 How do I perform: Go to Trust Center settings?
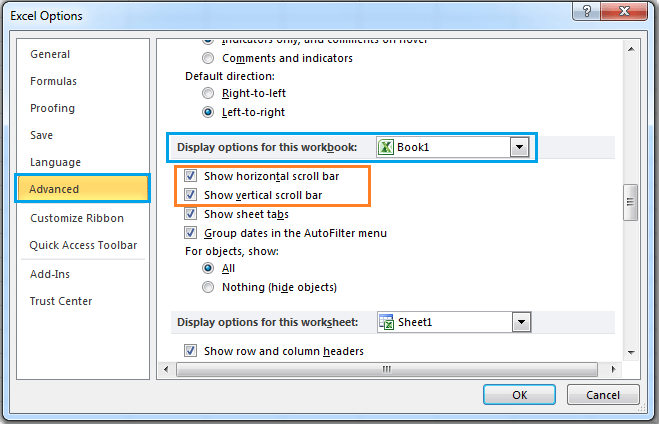tap(61, 301)
